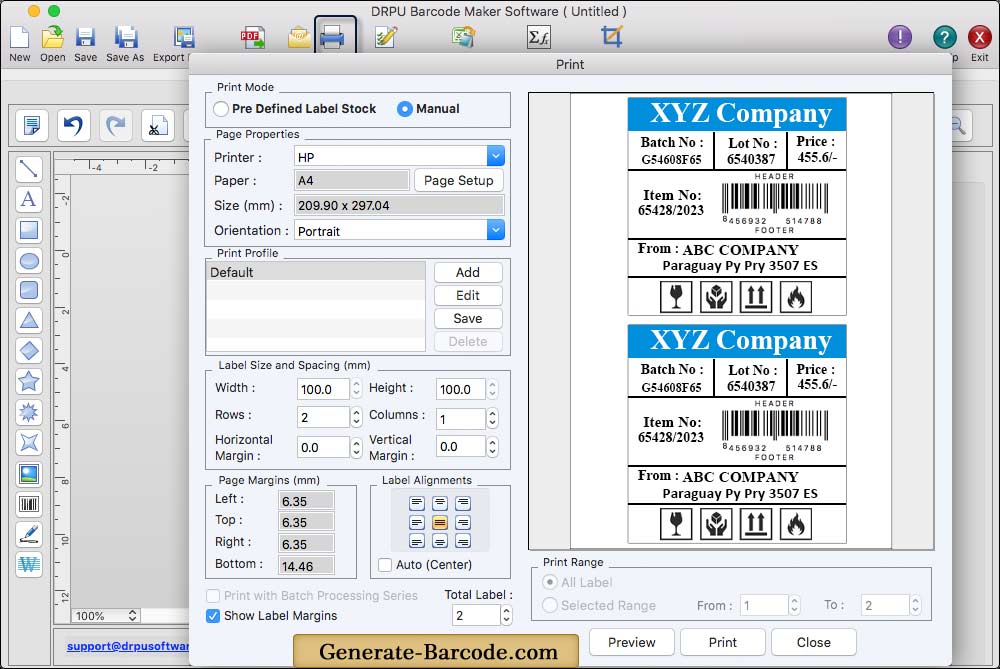Screen dimensions: 1000x669
Task: Click the Width stepper arrows
Action: pyautogui.click(x=357, y=388)
